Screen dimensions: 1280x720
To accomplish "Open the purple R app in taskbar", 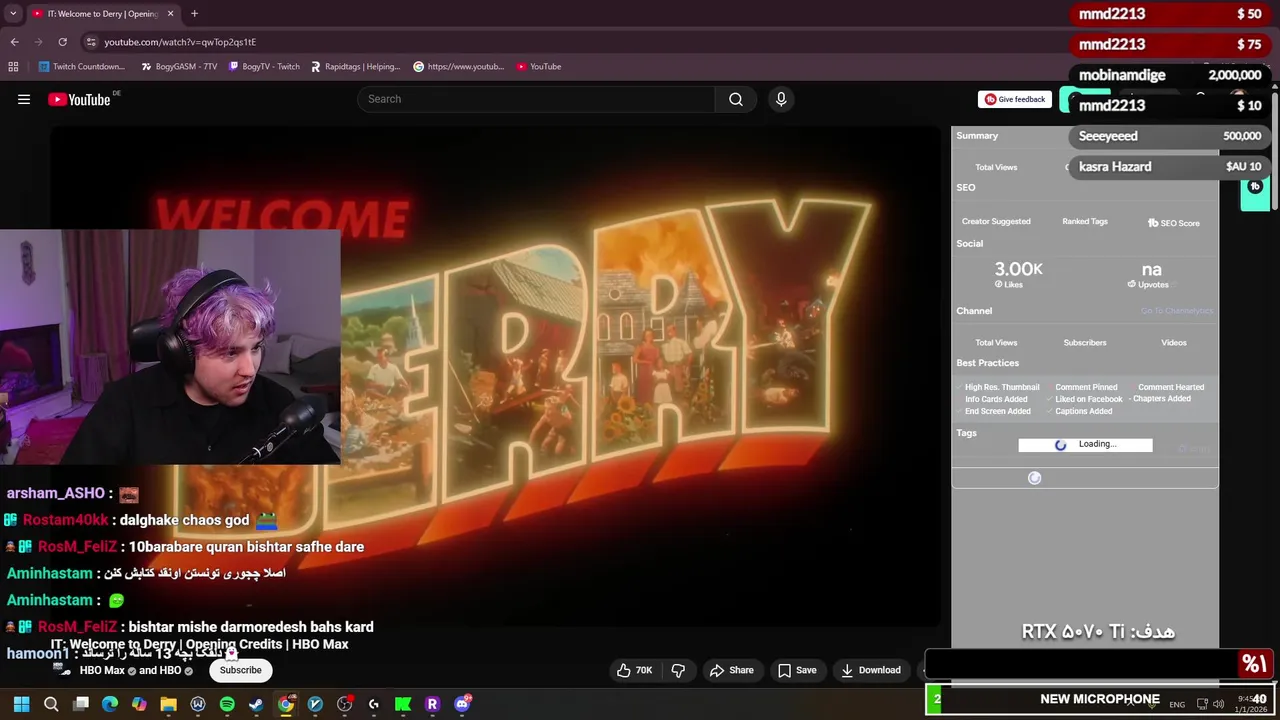I will click(432, 704).
